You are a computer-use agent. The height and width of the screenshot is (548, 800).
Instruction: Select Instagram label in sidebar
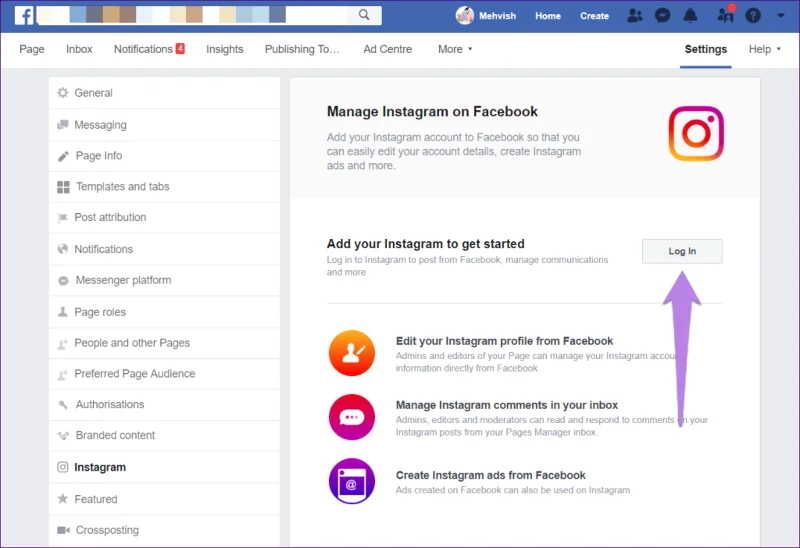100,467
